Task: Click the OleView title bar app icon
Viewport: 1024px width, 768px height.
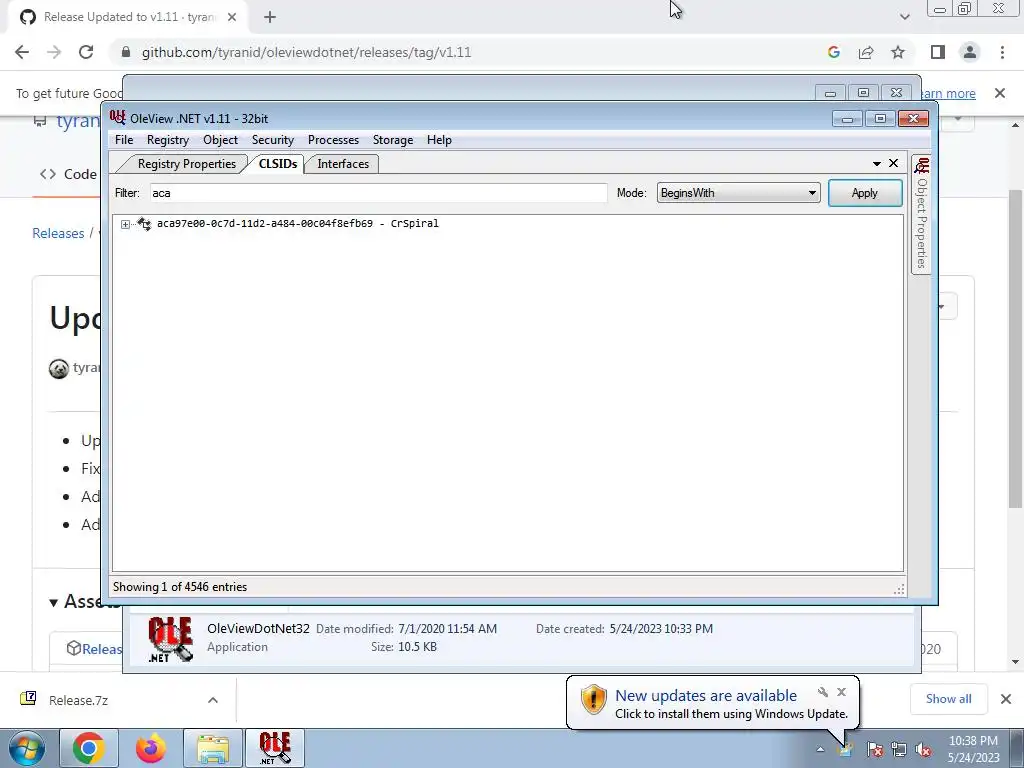Action: [118, 118]
